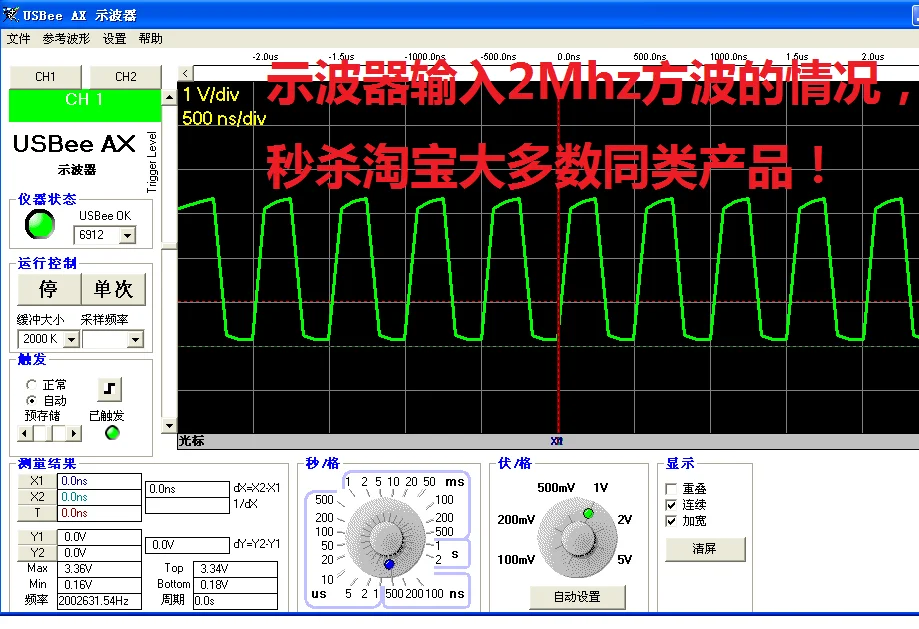The image size is (919, 629).
Task: Click the left arrow above the waveform
Action: tap(185, 73)
